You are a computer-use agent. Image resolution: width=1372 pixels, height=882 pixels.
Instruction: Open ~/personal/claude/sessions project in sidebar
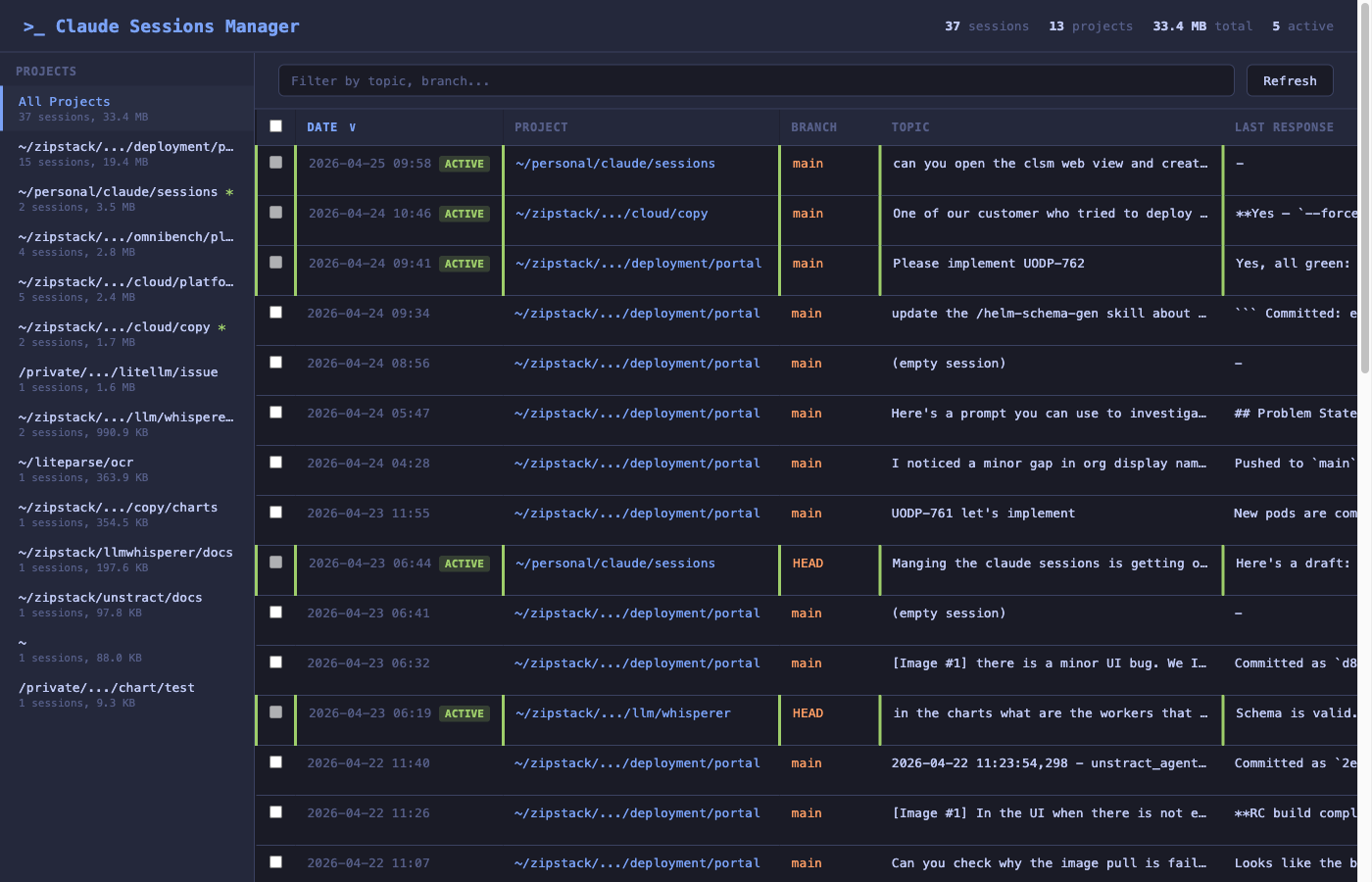click(x=118, y=192)
